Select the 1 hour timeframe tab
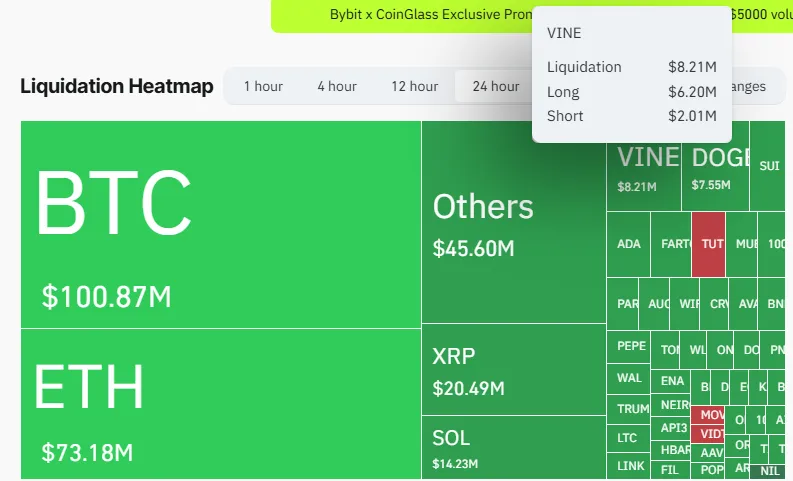 click(263, 86)
